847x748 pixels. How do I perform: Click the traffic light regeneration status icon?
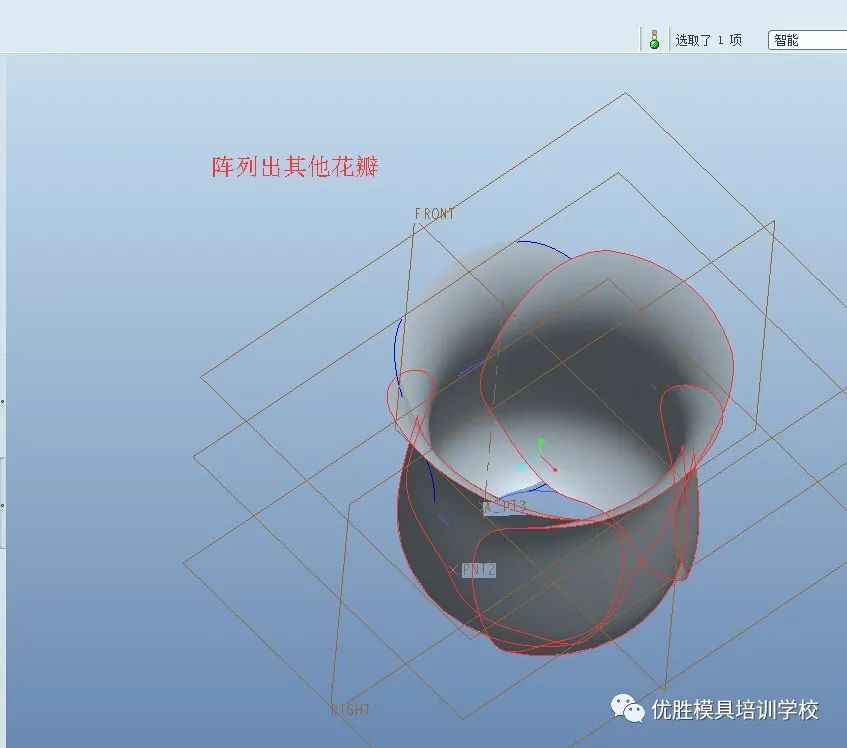point(654,39)
